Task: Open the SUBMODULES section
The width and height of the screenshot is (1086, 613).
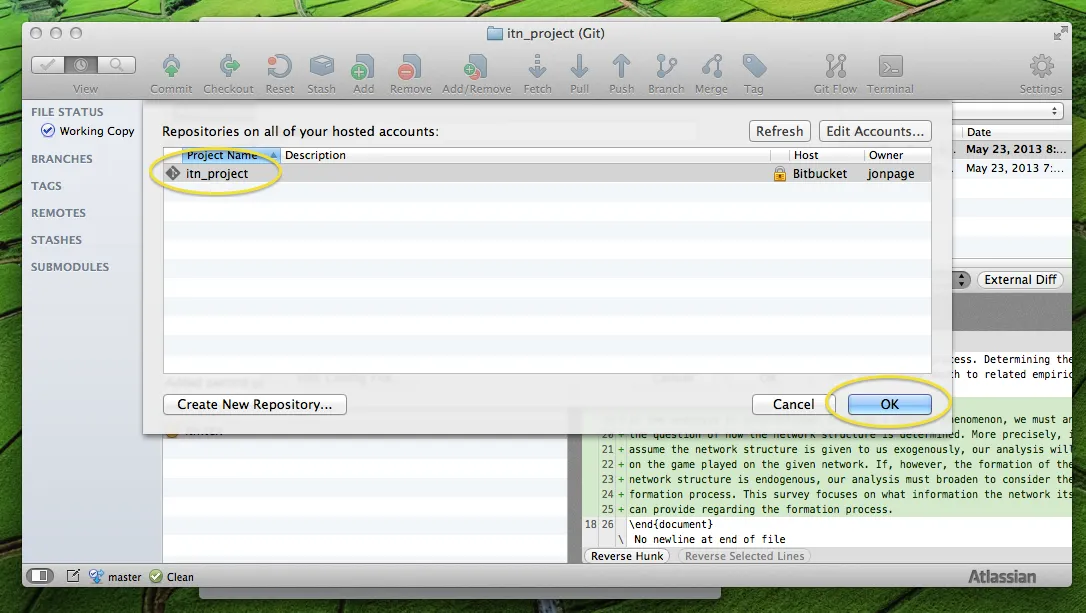Action: click(x=70, y=266)
